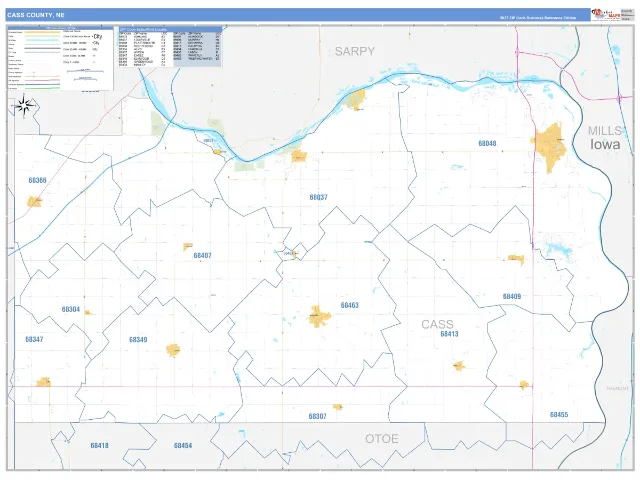Click the SARPY county label
This screenshot has width=640, height=480.
click(355, 51)
